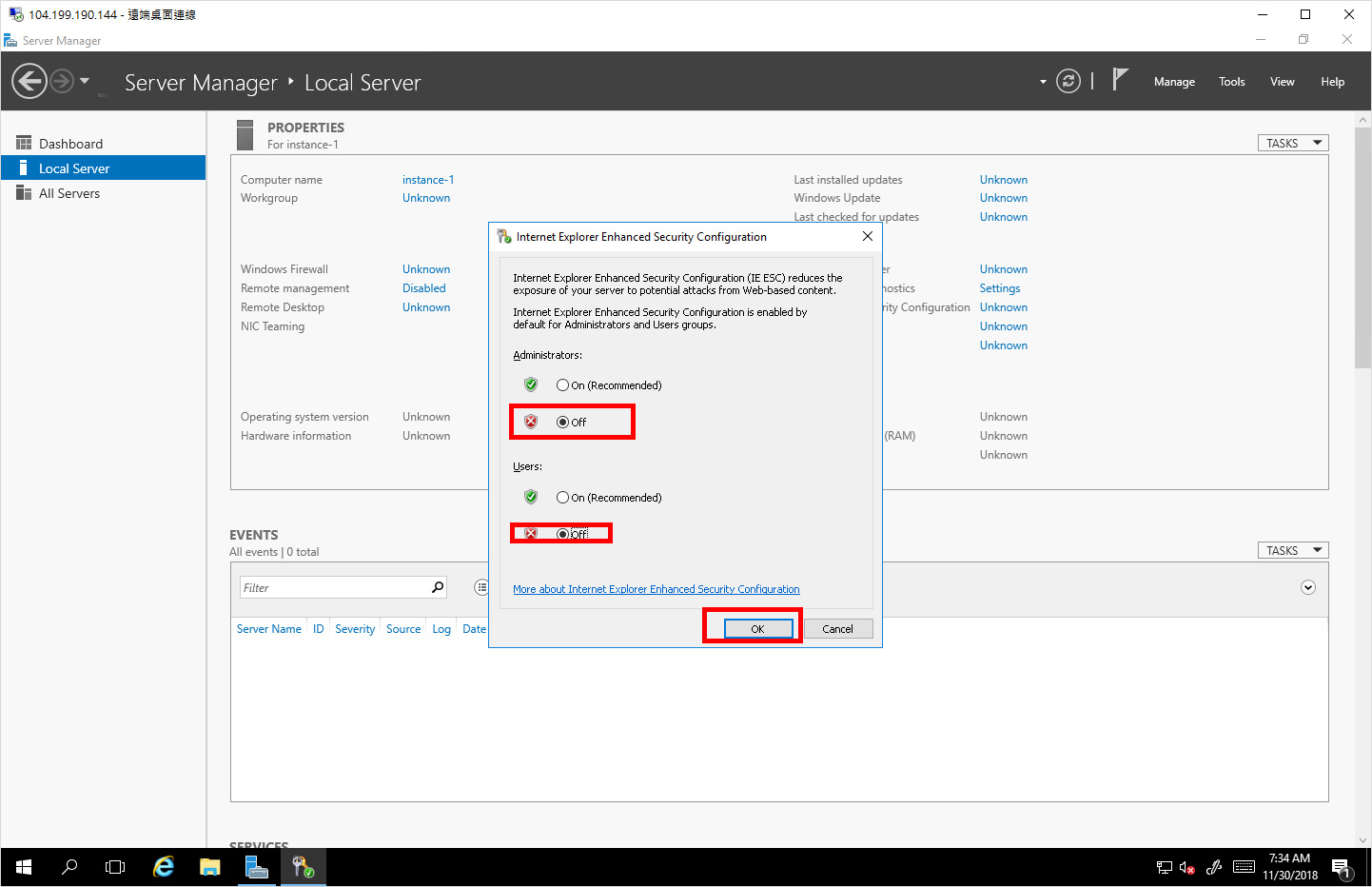The height and width of the screenshot is (887, 1372).
Task: Launch Internet Explorer from the taskbar
Action: coord(164,867)
